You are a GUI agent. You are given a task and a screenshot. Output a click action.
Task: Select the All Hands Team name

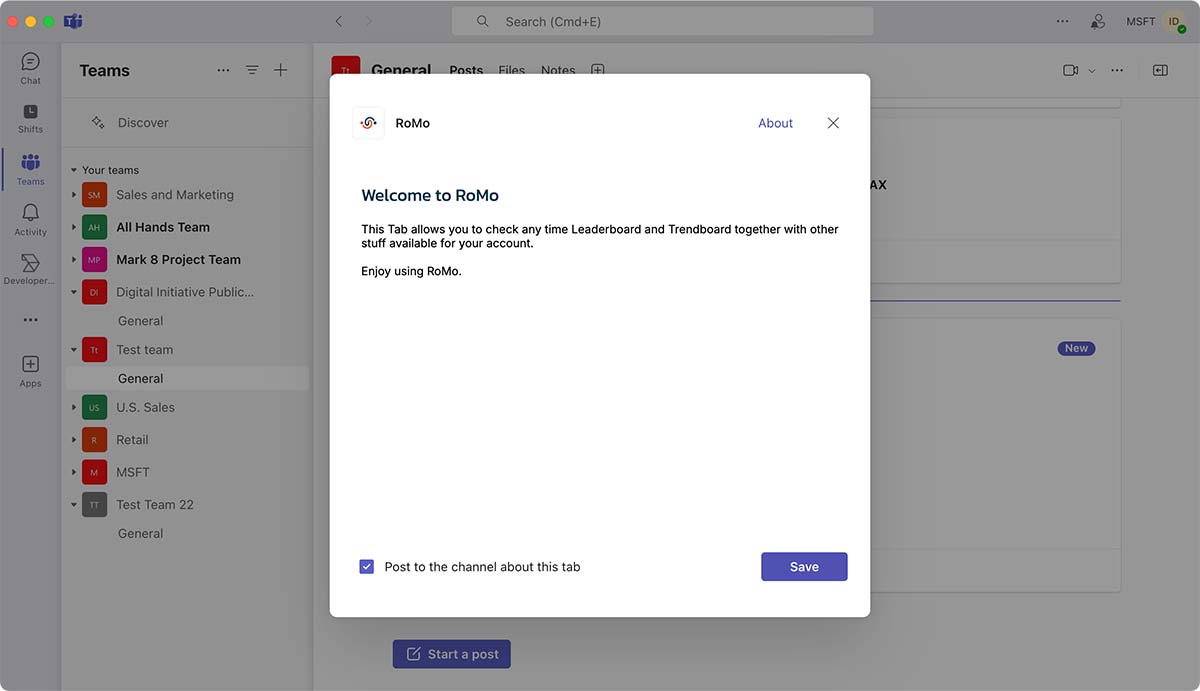pos(163,227)
